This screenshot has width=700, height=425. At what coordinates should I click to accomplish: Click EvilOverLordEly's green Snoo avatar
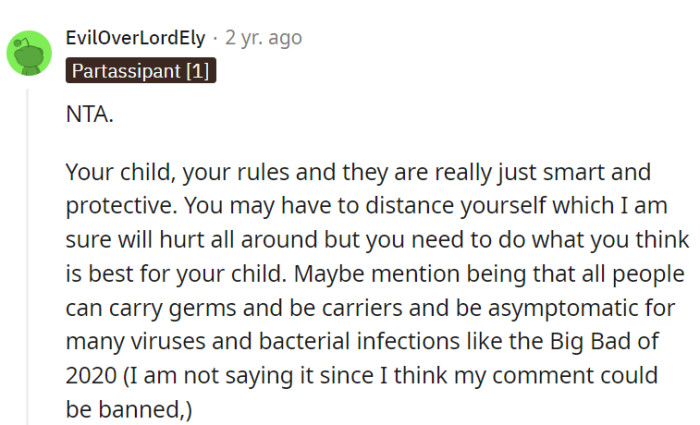(x=29, y=53)
